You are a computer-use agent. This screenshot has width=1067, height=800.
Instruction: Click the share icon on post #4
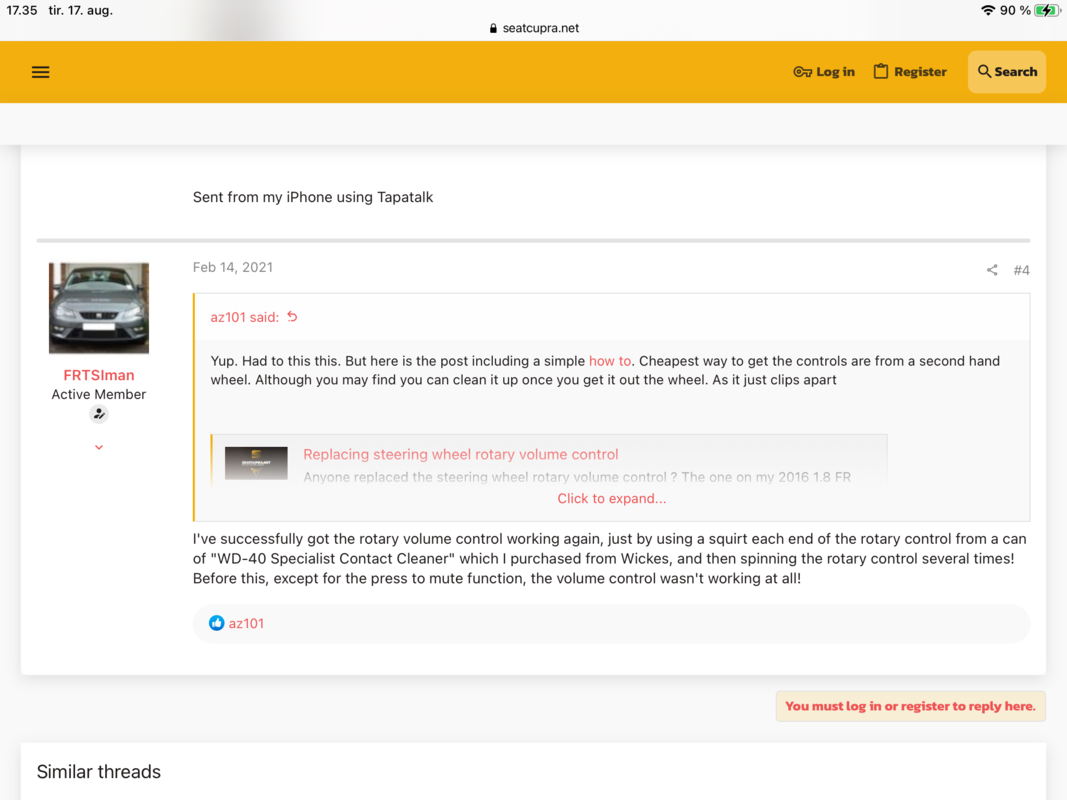click(x=992, y=270)
